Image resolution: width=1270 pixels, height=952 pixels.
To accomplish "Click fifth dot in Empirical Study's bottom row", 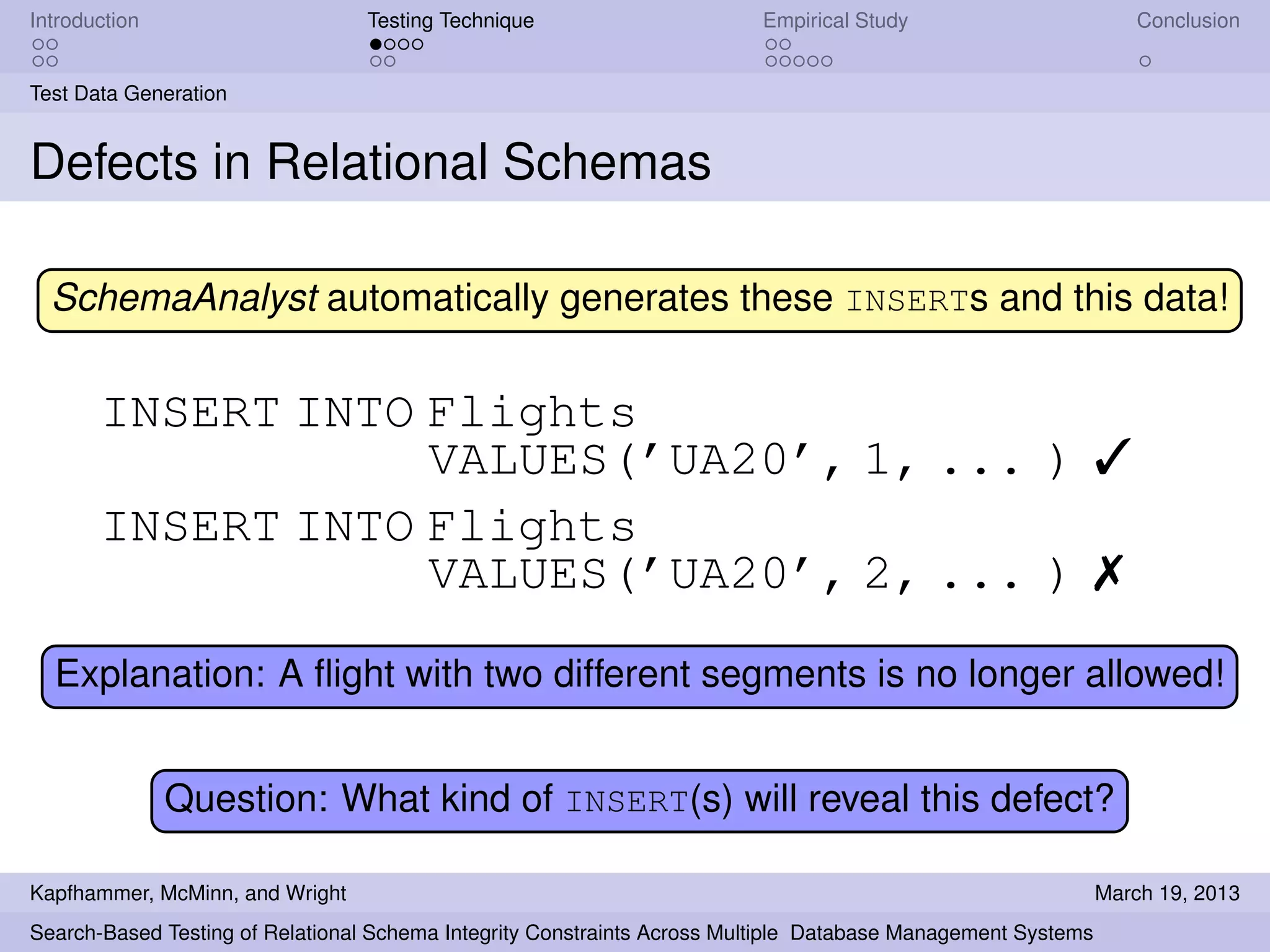I will (x=827, y=61).
